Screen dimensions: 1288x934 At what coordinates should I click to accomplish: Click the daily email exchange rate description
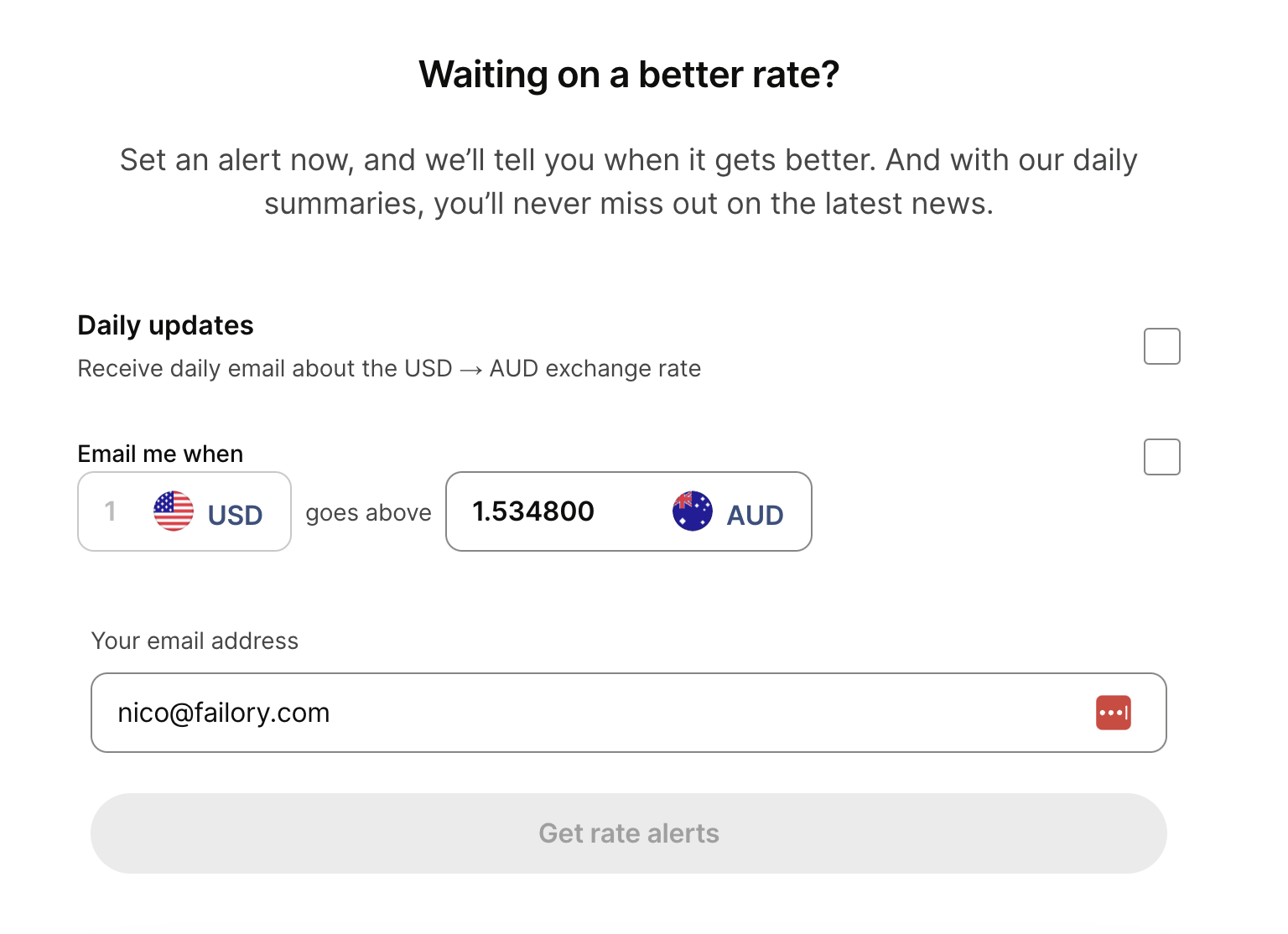point(389,369)
